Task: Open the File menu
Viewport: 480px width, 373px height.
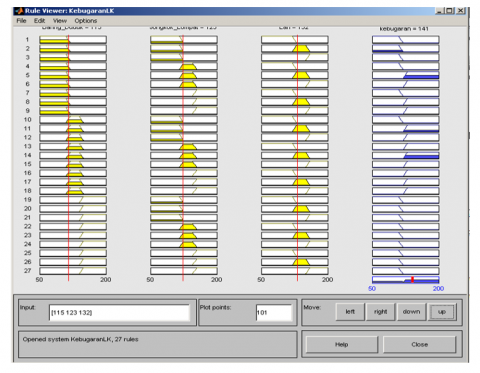Action: [x=21, y=21]
